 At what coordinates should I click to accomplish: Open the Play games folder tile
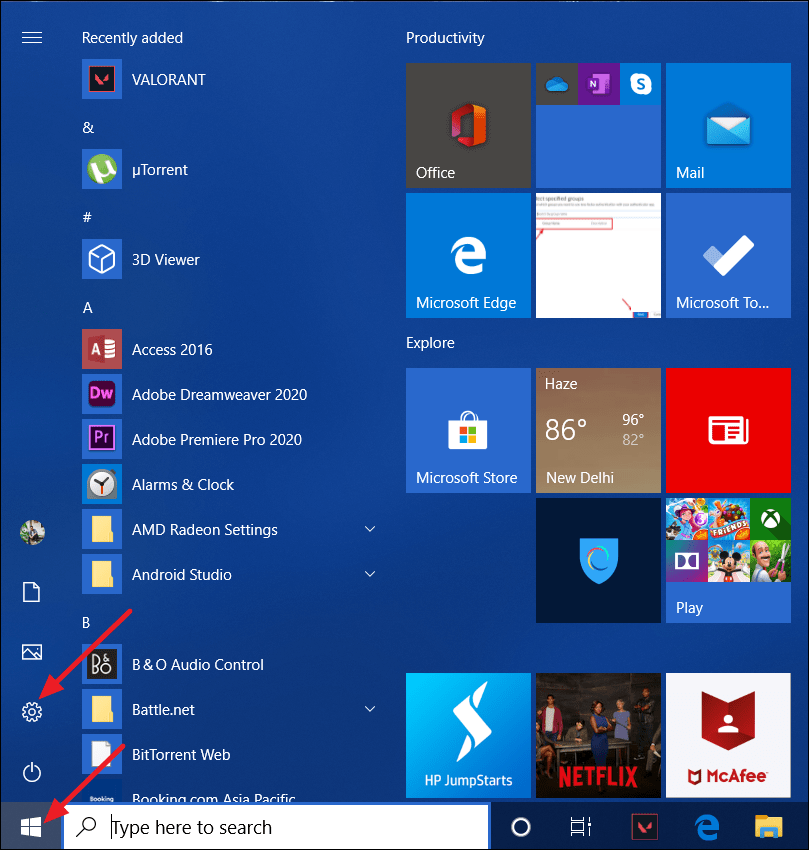pos(728,561)
